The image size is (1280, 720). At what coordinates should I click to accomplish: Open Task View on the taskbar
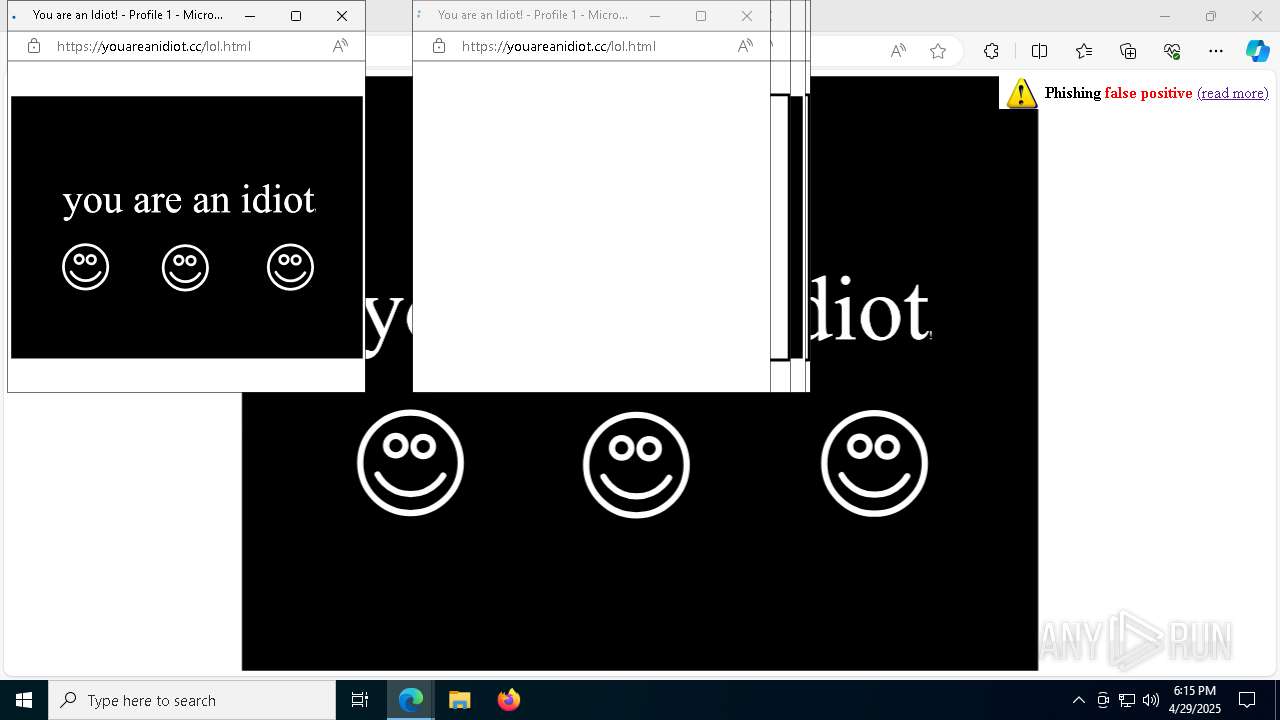[360, 700]
